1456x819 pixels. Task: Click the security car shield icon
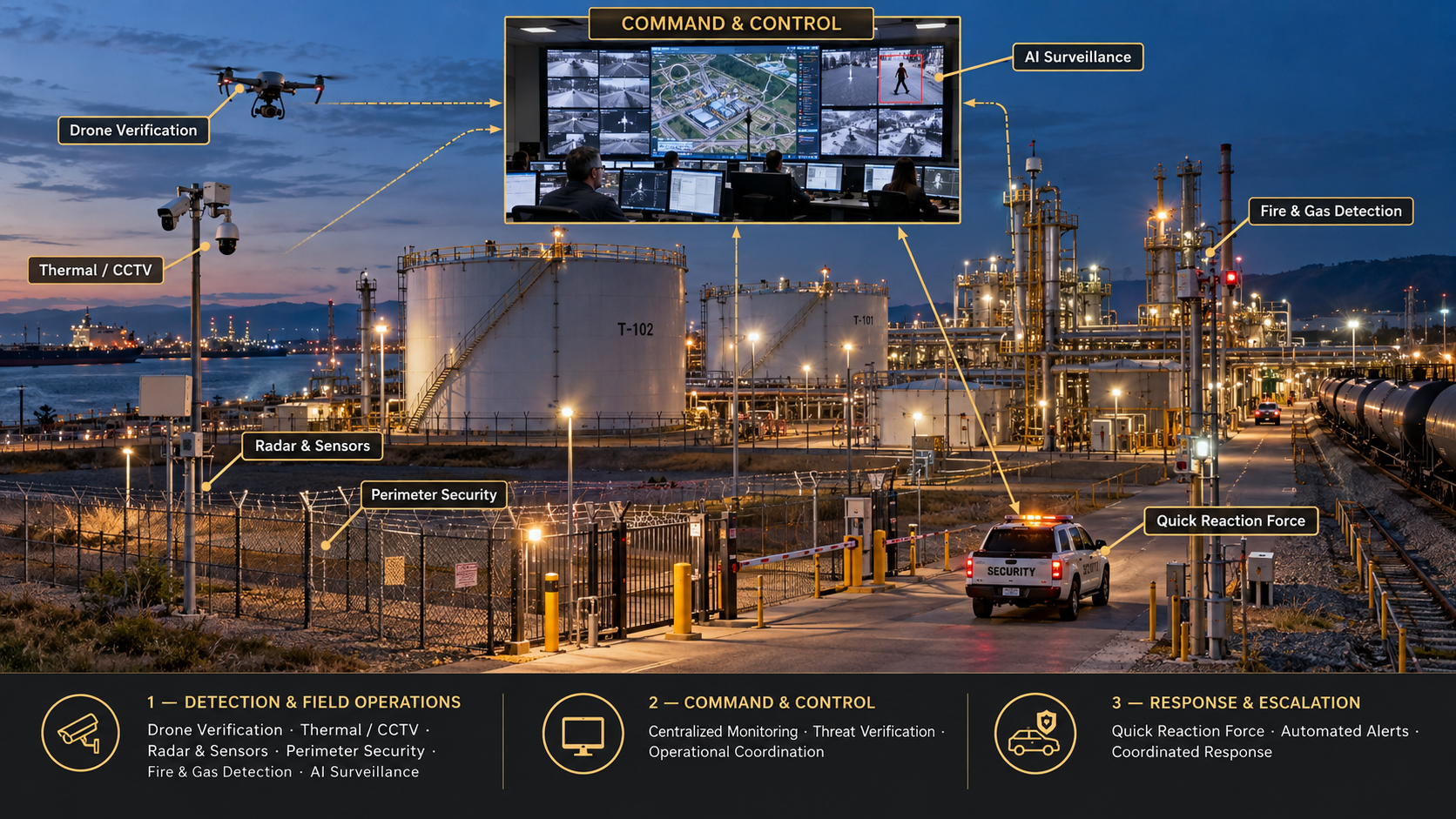click(x=1035, y=734)
